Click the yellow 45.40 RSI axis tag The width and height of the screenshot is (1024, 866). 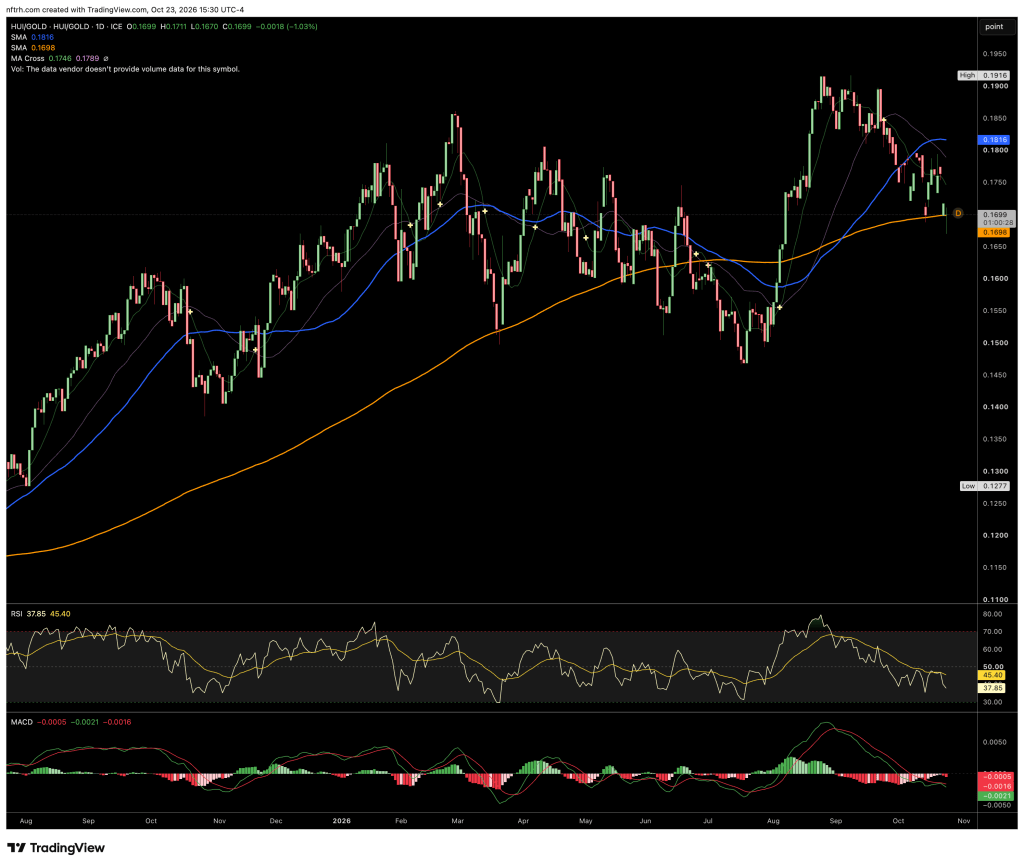[993, 675]
